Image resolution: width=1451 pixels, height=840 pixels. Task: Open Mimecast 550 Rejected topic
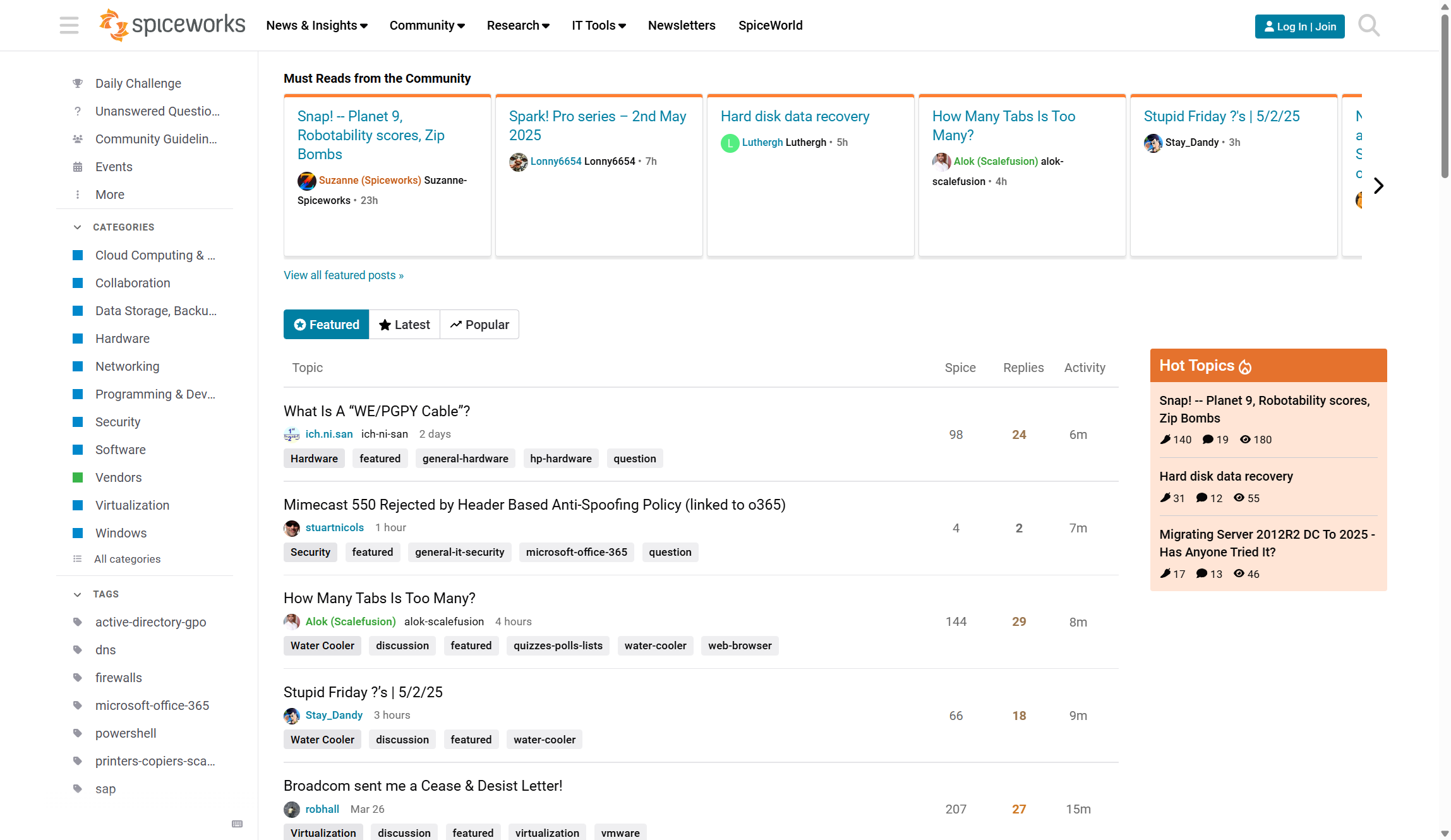534,505
